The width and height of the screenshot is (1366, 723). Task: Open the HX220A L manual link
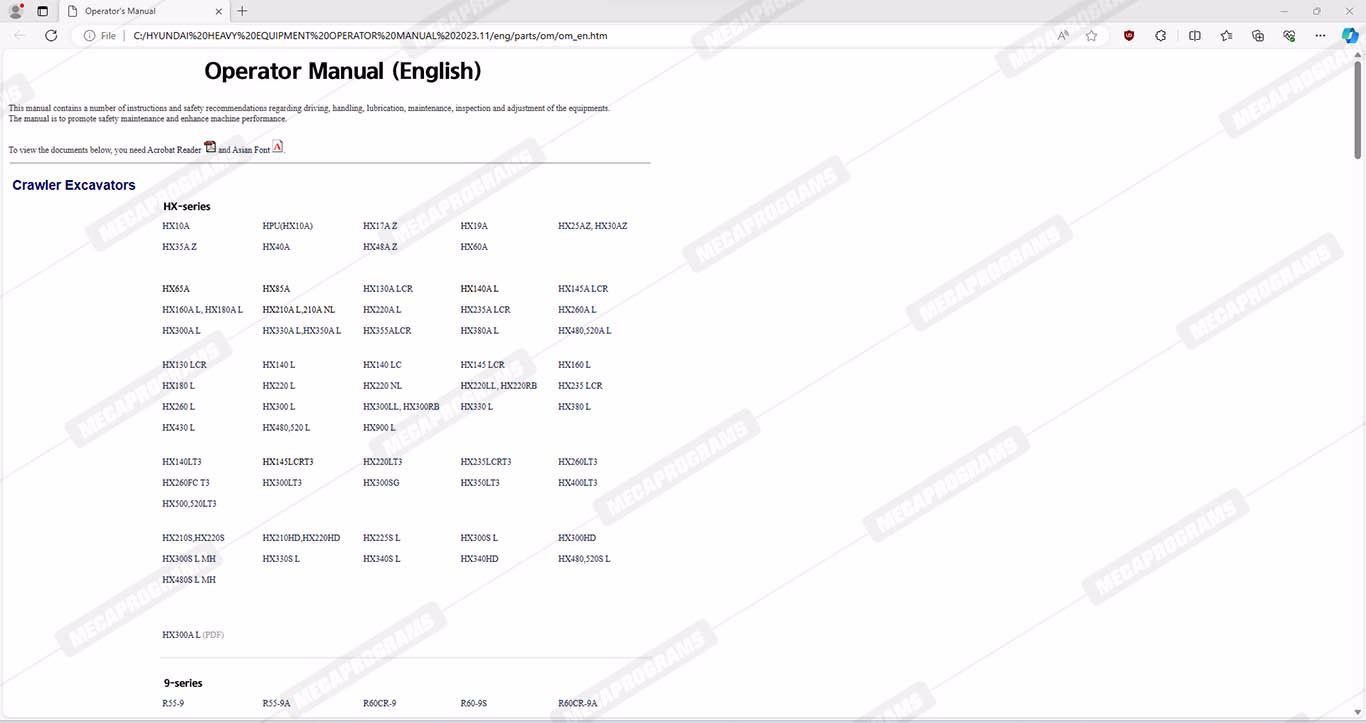pos(382,310)
